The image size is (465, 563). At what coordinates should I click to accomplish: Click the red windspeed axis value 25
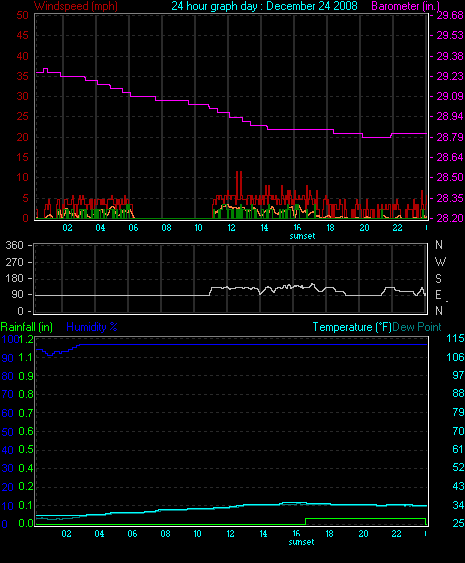coord(23,116)
